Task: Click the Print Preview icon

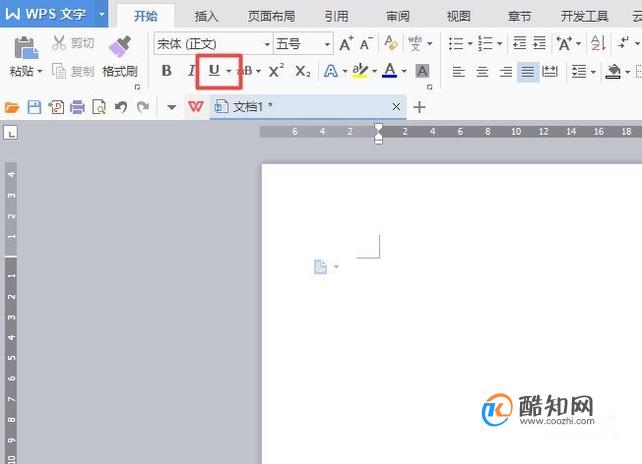Action: pos(99,107)
